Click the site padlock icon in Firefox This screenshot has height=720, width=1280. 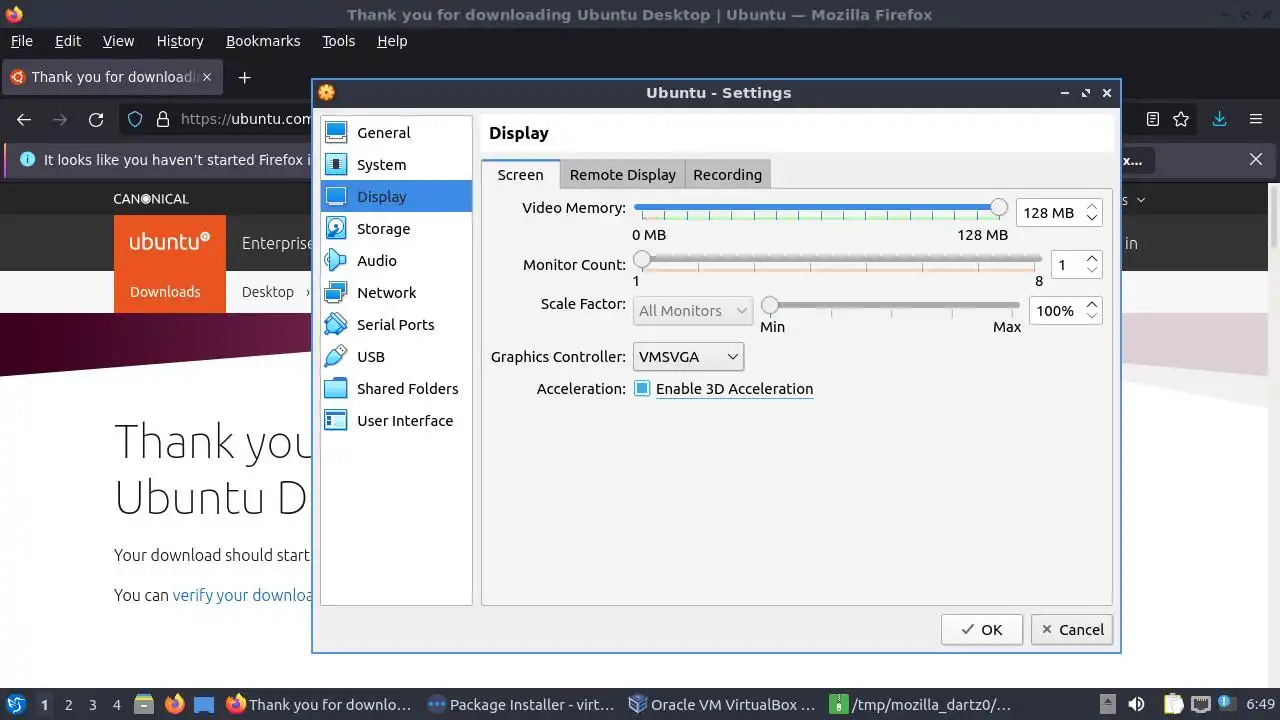163,119
